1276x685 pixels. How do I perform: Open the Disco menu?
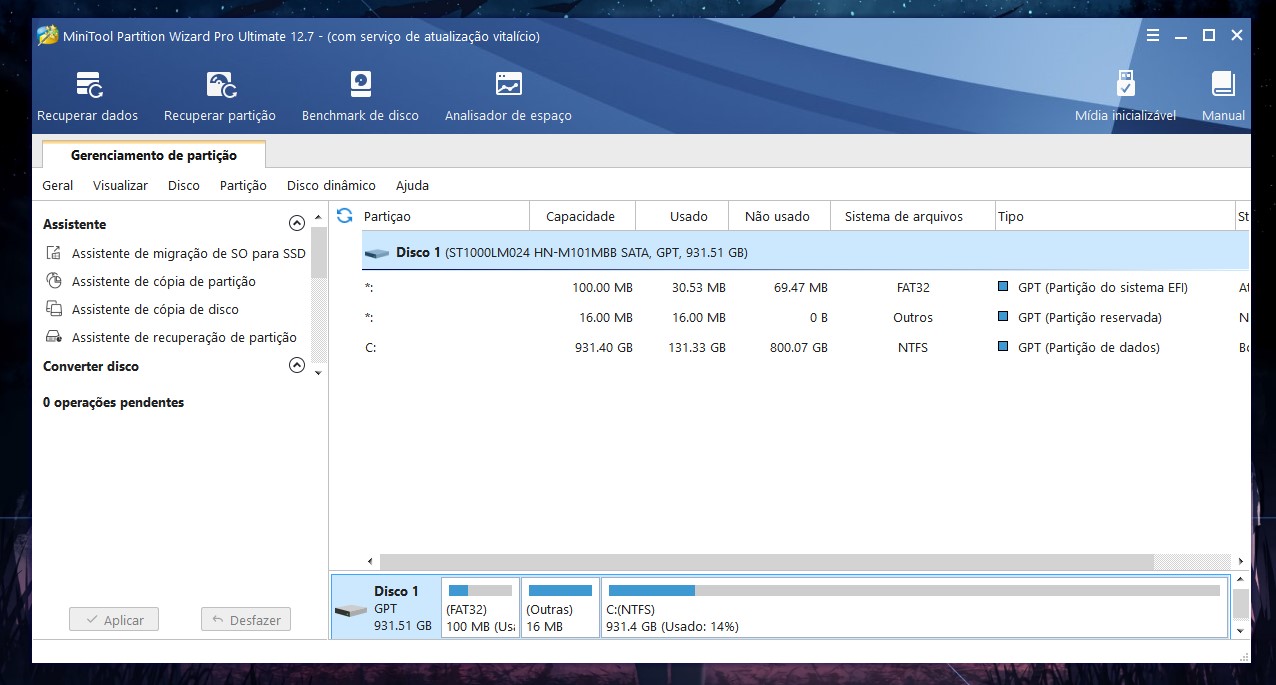[184, 186]
